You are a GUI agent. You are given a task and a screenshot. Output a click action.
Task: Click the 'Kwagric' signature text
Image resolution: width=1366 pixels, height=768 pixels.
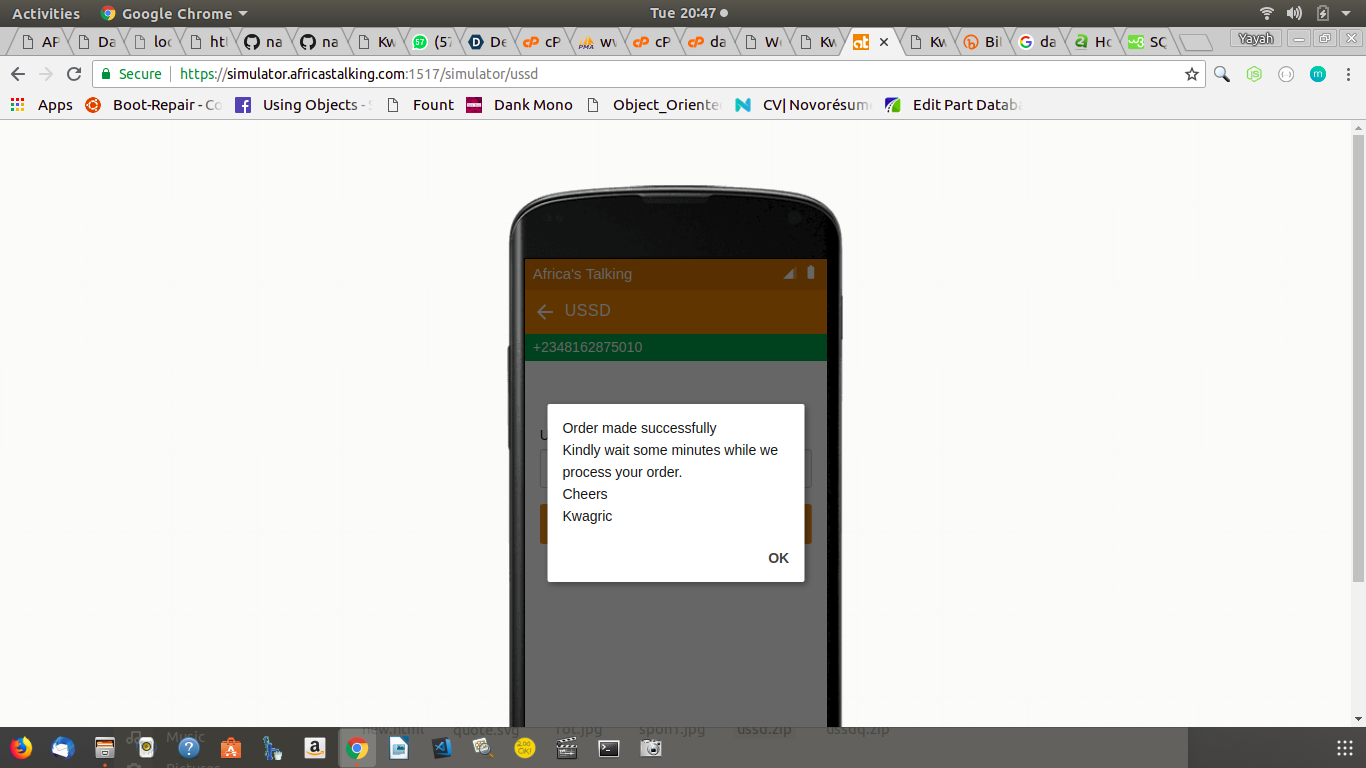point(587,516)
